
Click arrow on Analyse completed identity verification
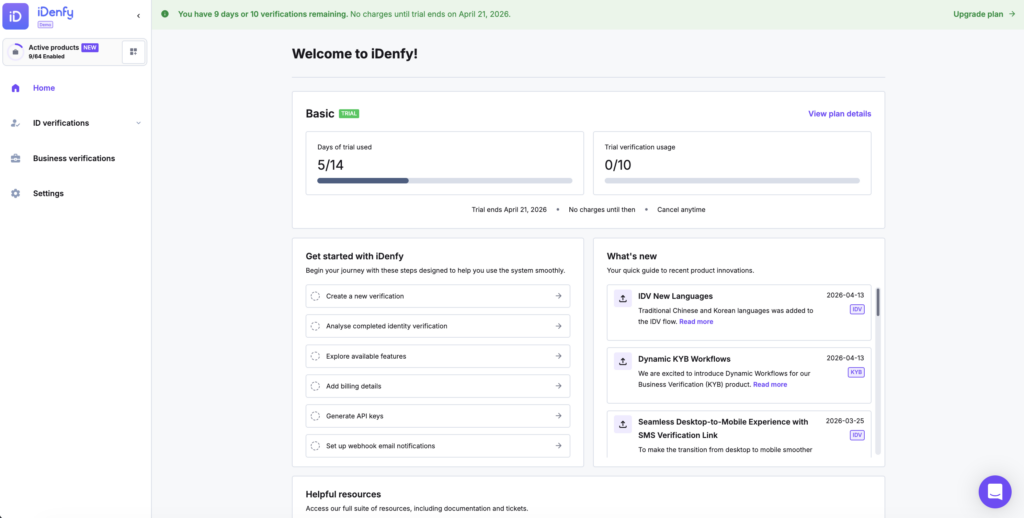tap(558, 326)
